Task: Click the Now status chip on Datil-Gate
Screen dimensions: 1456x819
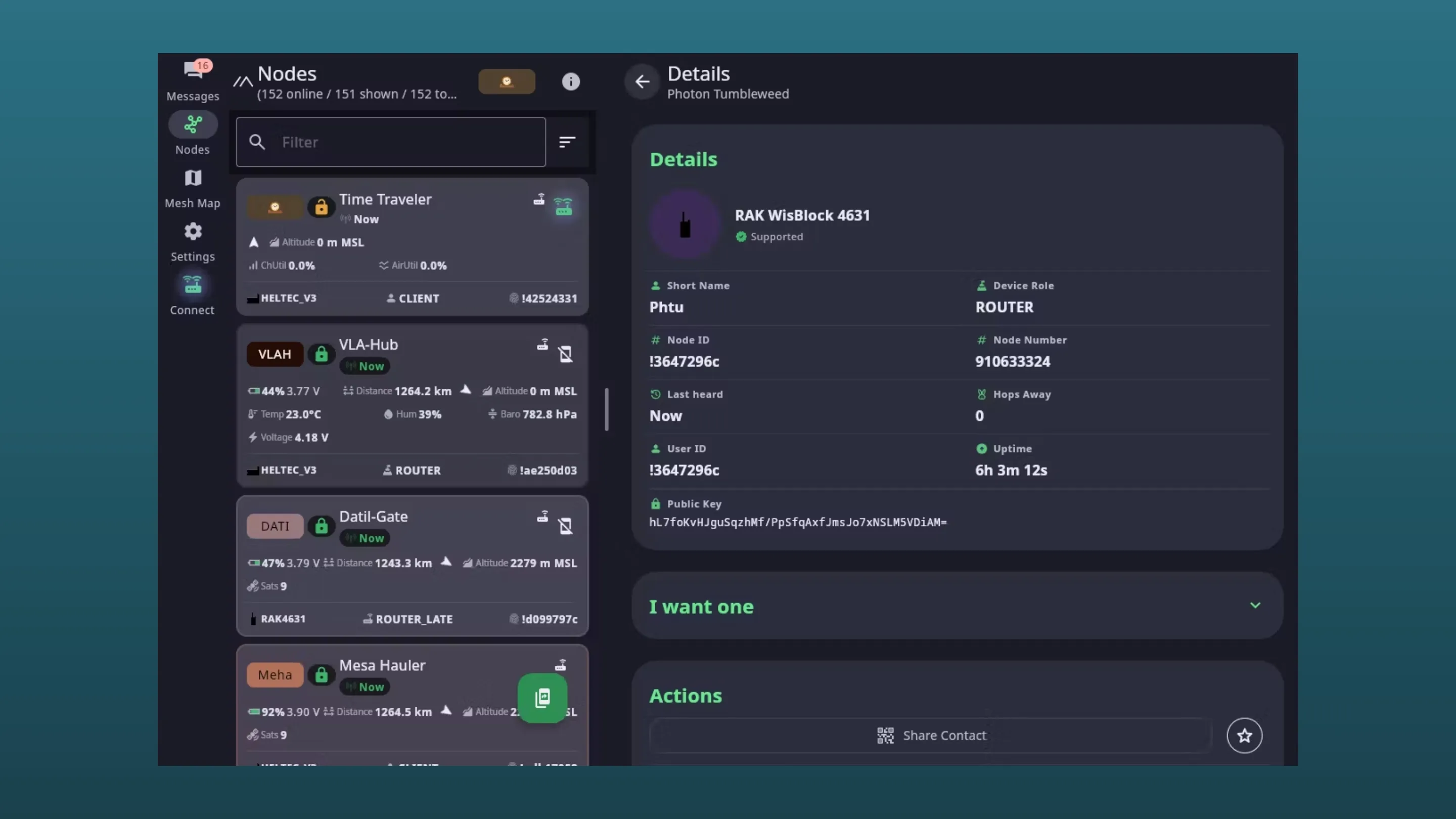Action: pos(365,538)
